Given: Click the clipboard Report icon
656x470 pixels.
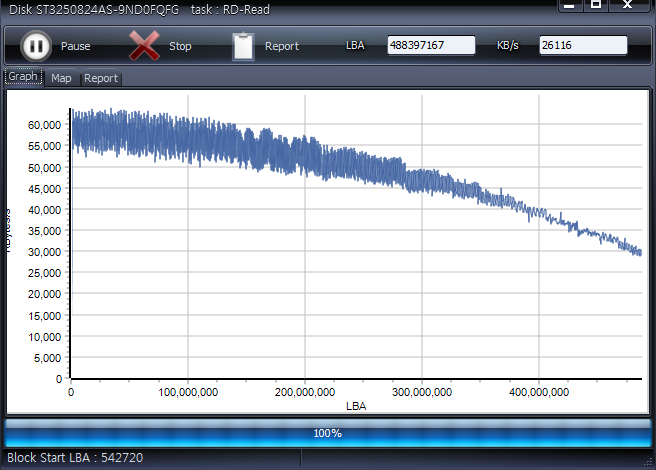Looking at the screenshot, I should pyautogui.click(x=243, y=46).
